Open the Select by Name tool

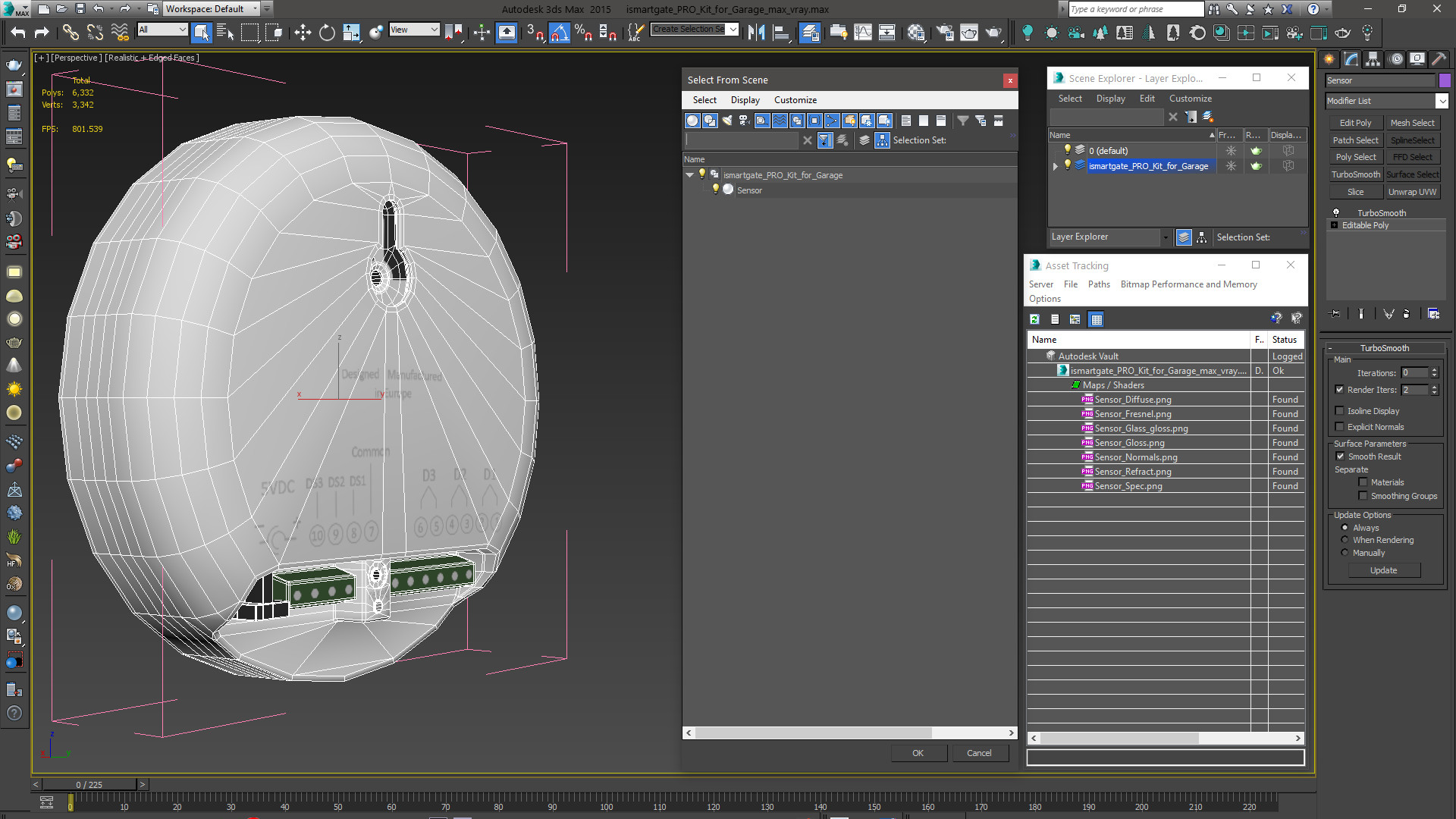[225, 33]
